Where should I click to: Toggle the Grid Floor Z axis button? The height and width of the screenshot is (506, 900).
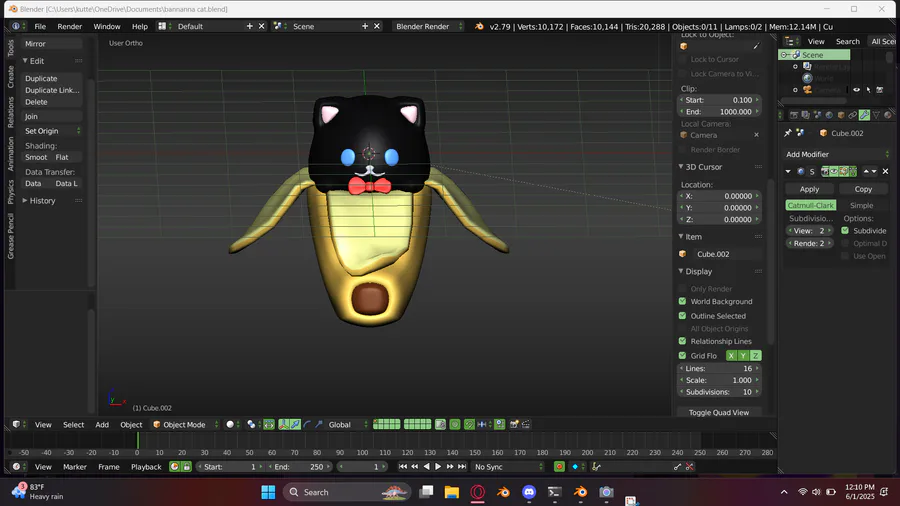[755, 356]
